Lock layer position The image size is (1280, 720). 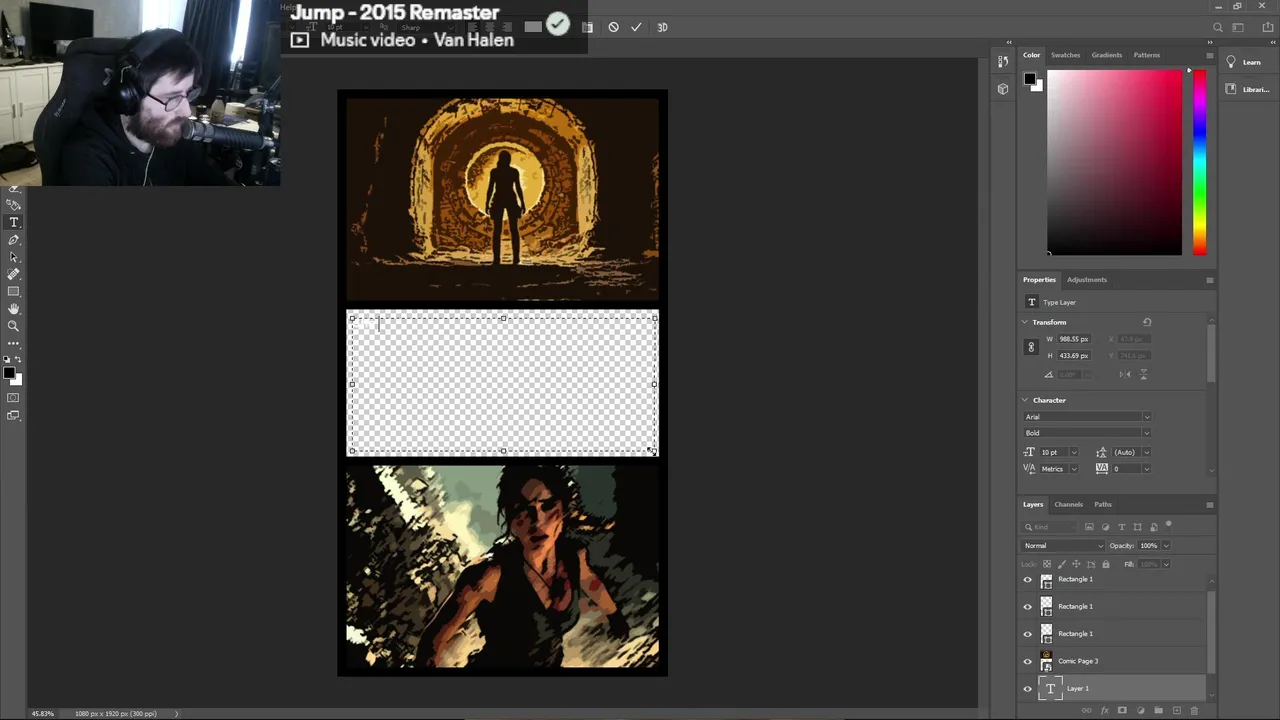pos(1076,564)
